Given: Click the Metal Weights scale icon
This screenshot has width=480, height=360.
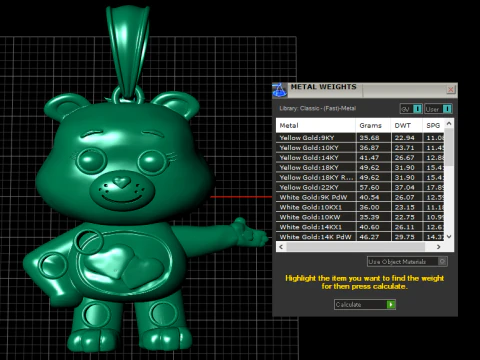Looking at the screenshot, I should tap(279, 90).
